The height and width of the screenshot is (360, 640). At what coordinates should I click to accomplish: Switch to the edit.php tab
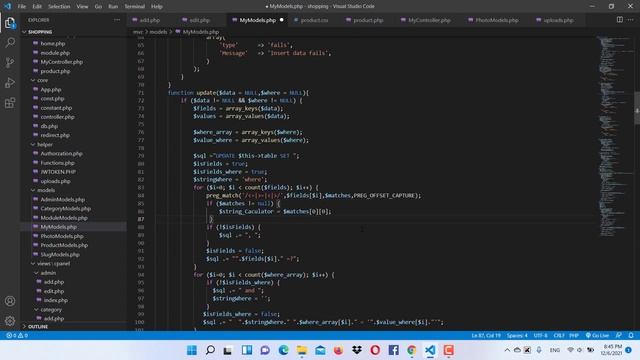(x=199, y=20)
